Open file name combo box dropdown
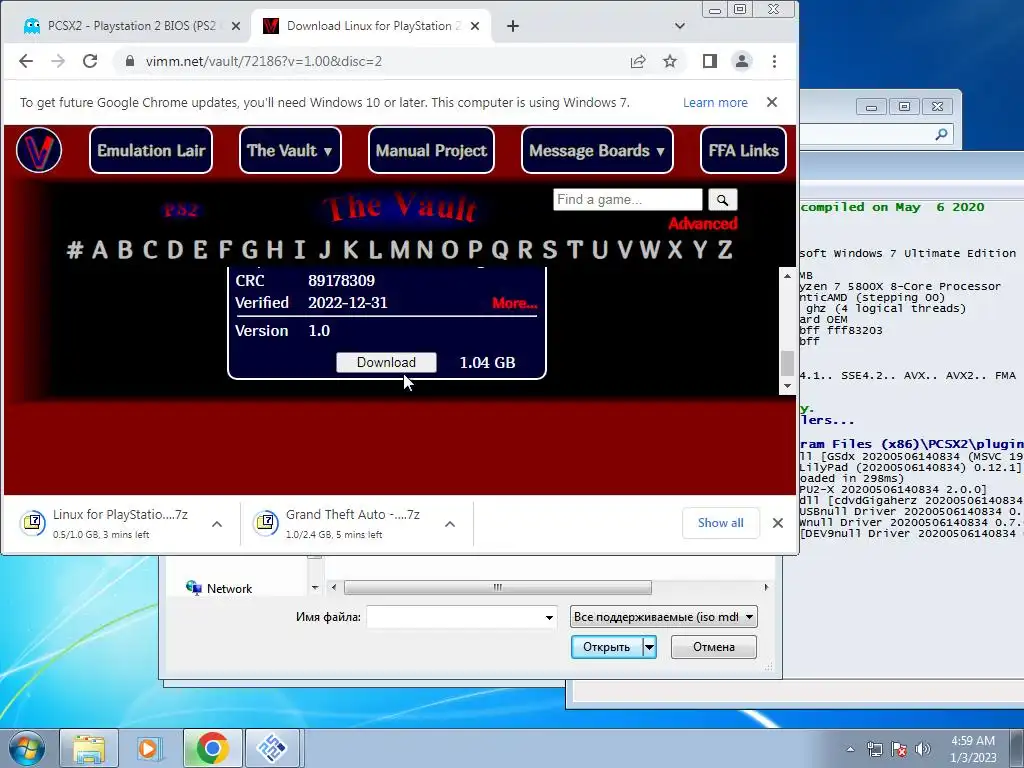1024x768 pixels. [x=549, y=617]
